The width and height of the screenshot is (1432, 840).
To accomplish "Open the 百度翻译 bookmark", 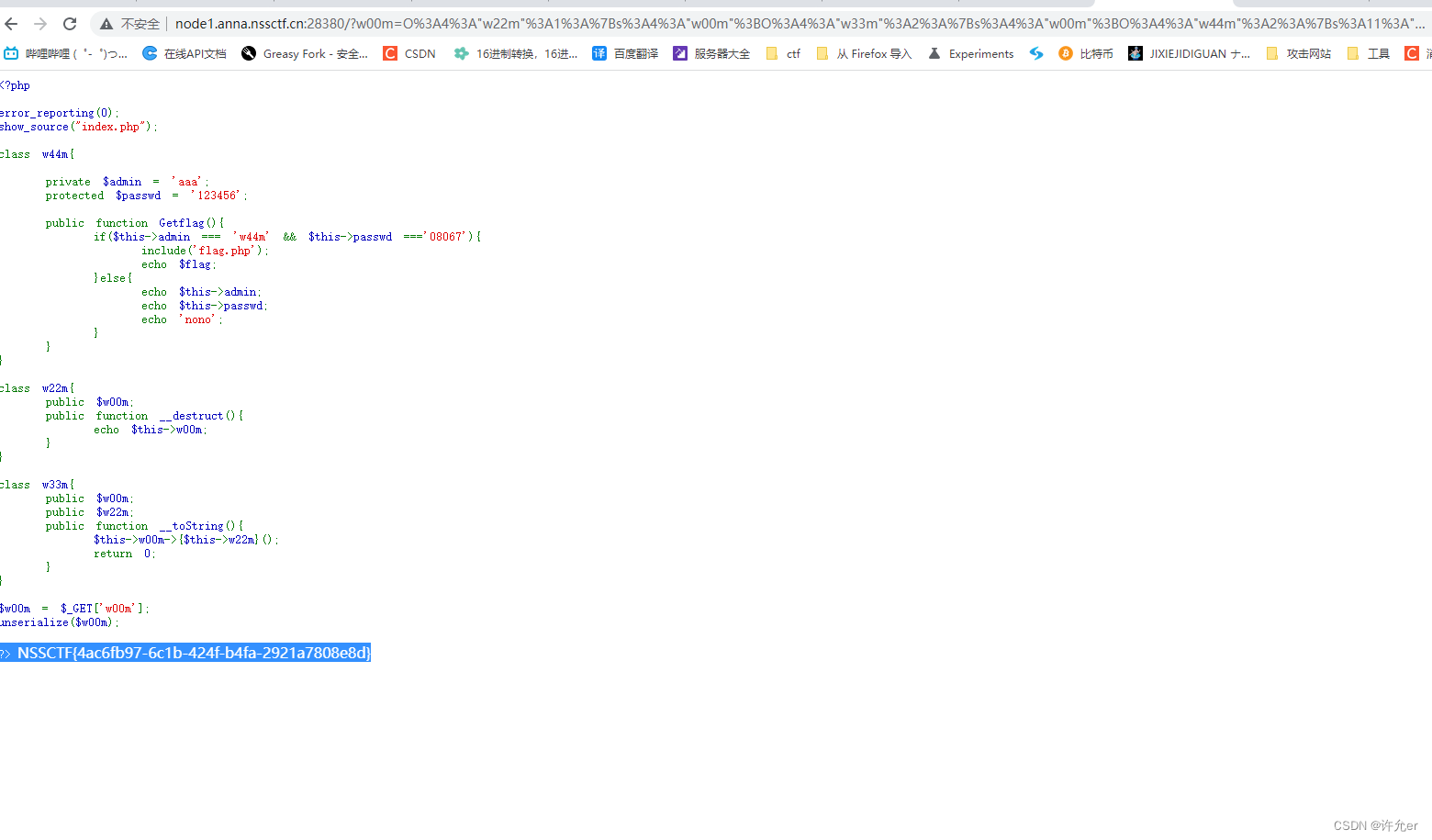I will point(625,54).
